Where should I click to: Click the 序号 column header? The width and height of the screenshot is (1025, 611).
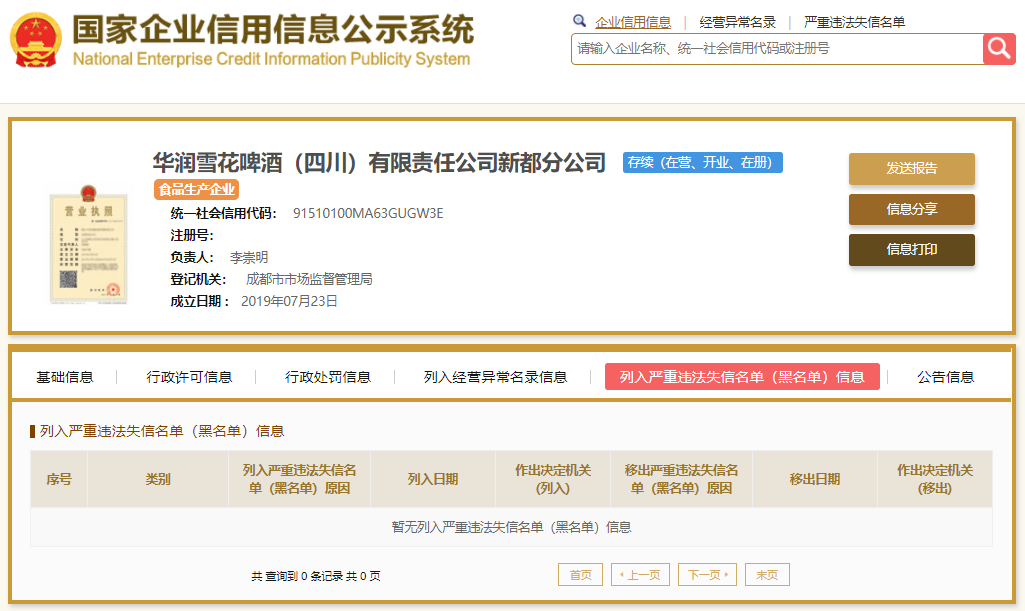pyautogui.click(x=59, y=479)
